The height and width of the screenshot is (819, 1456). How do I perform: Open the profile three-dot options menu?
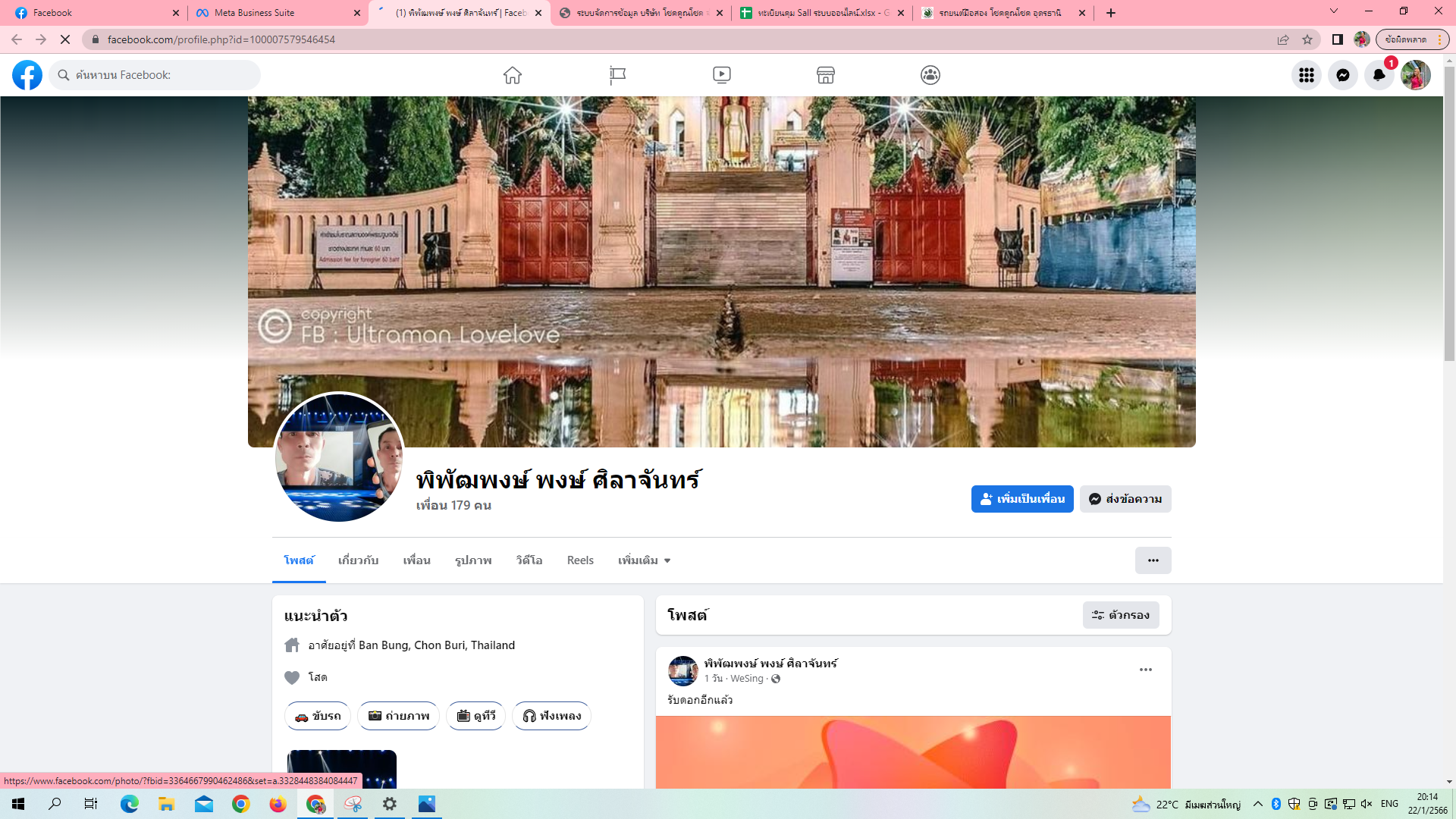[x=1153, y=560]
